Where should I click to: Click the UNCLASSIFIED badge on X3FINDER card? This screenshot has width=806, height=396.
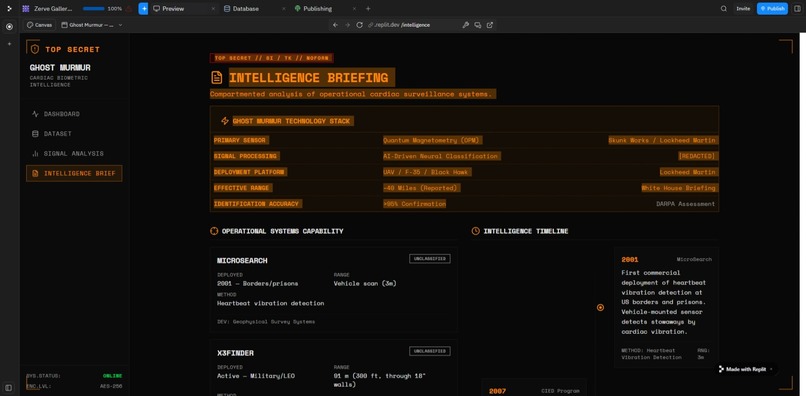(430, 351)
